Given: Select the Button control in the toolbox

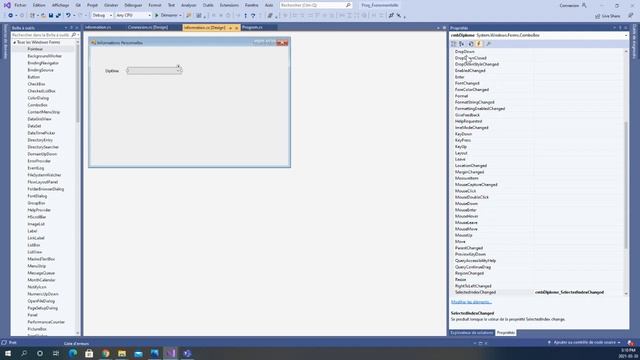Looking at the screenshot, I should (34, 77).
